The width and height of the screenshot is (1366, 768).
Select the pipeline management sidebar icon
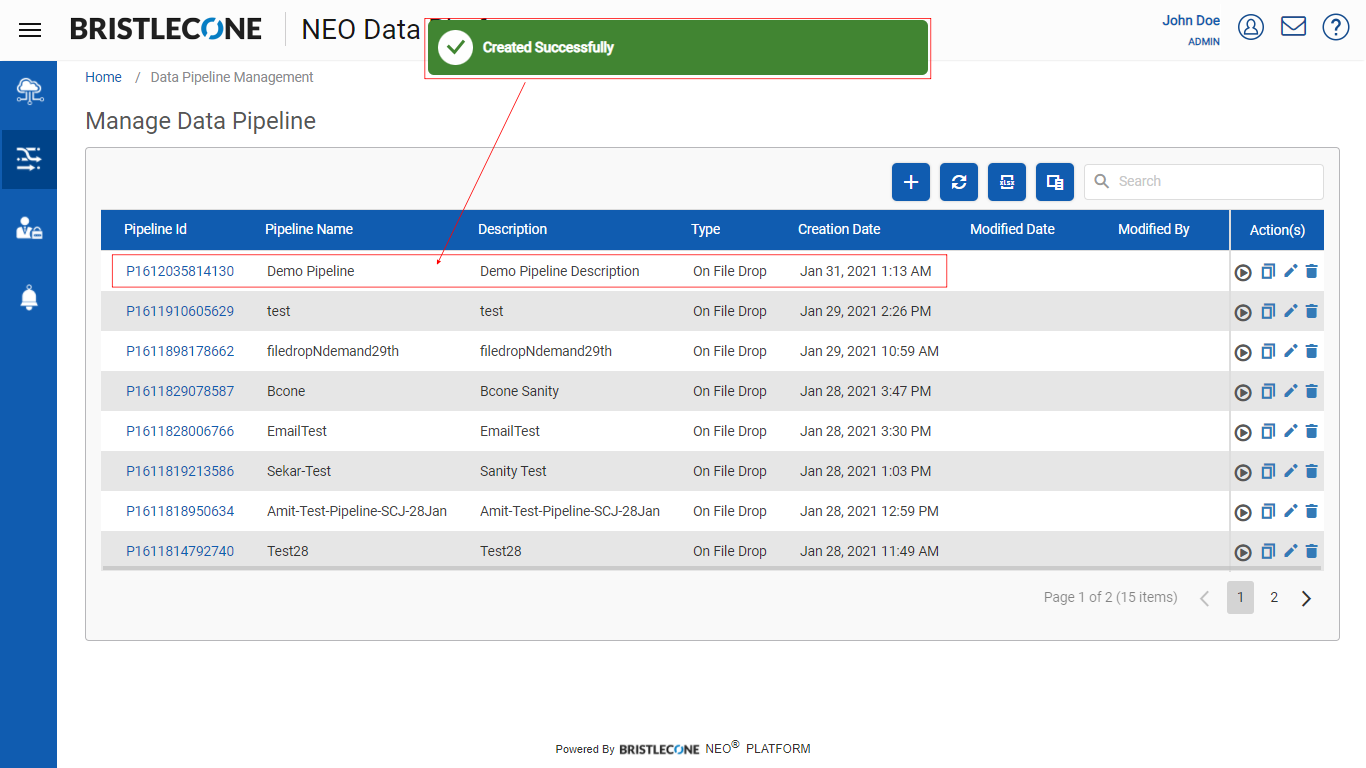29,159
